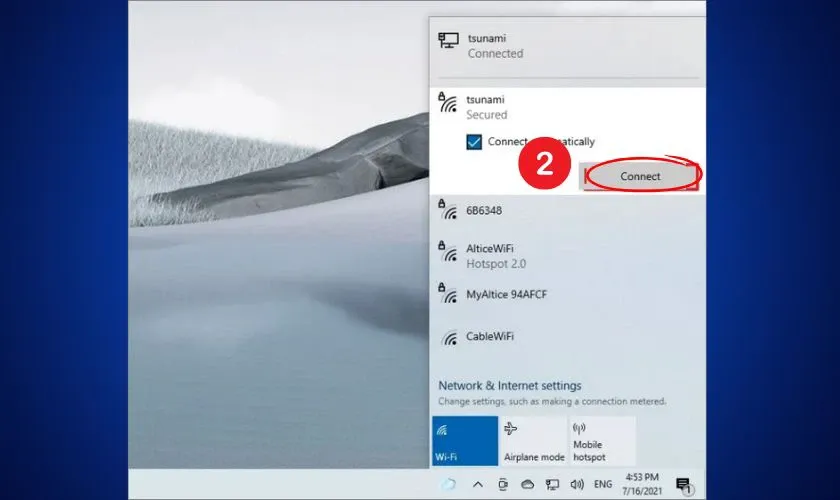Open the clock showing 4:53 PM

tap(642, 484)
